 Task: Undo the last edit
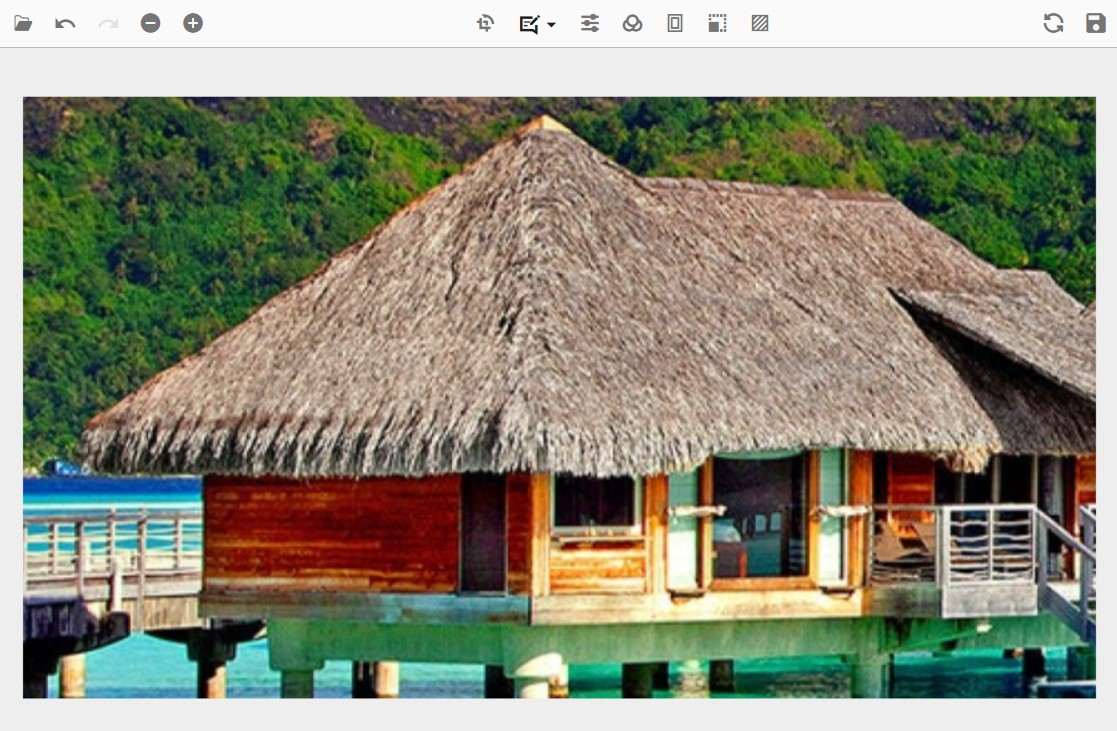[65, 23]
